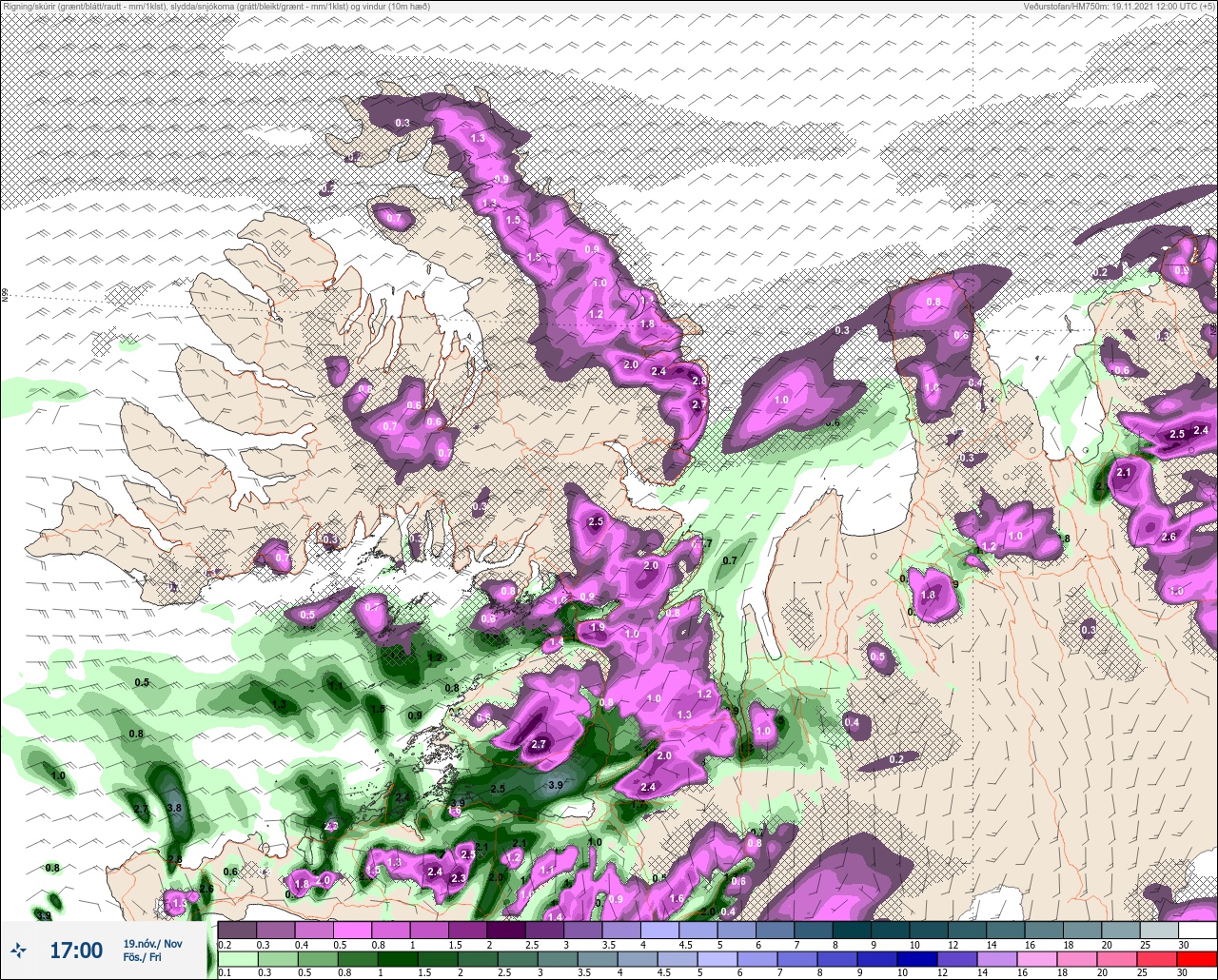Screen dimensions: 1218x980
Task: Select the brightest pink swatch in upper legend
Action: tap(352, 930)
